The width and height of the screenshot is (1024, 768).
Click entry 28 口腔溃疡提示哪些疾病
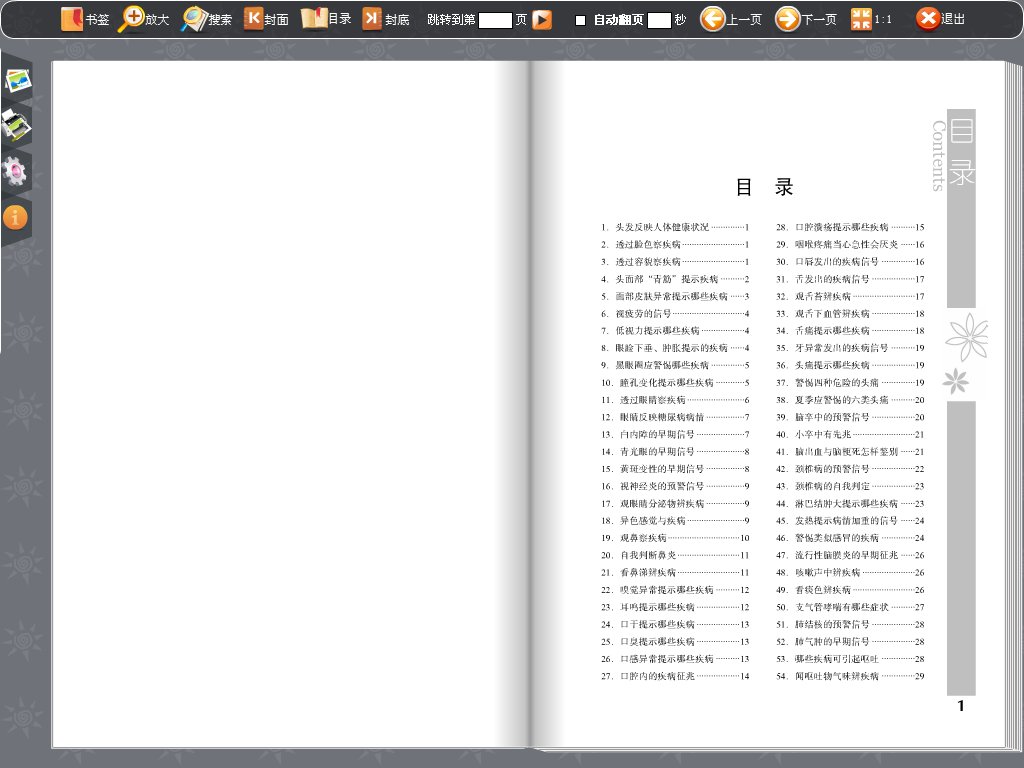click(x=850, y=227)
